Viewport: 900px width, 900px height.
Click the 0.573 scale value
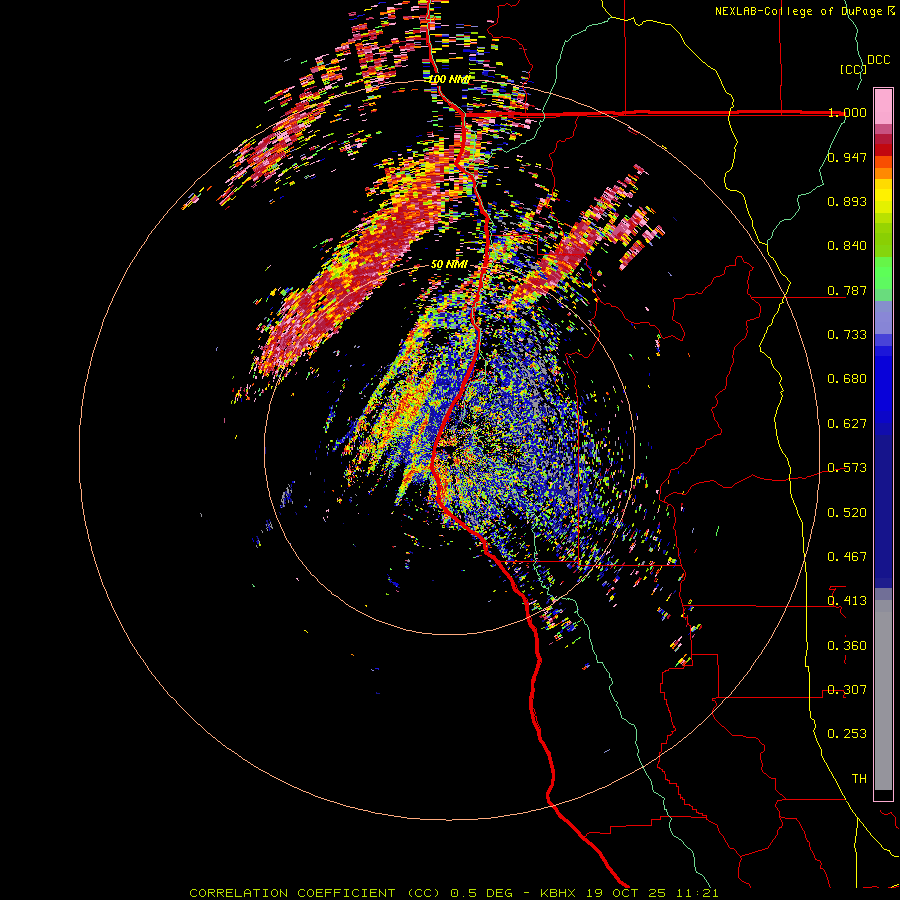tap(847, 467)
